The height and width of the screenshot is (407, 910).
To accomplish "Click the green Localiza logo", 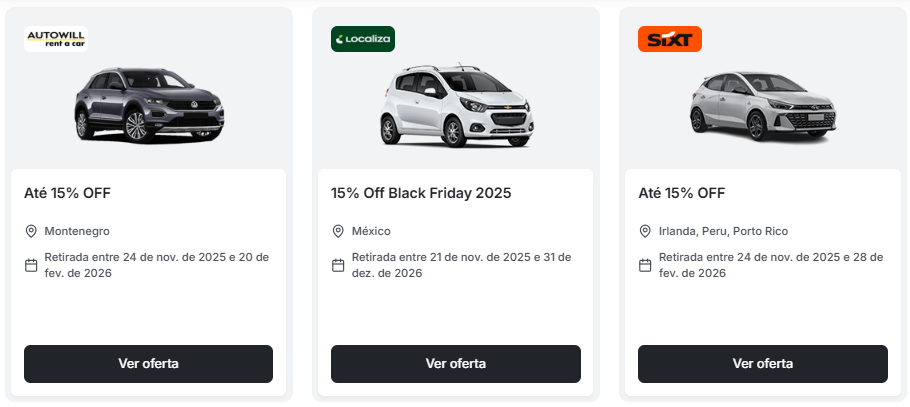I will pyautogui.click(x=363, y=39).
